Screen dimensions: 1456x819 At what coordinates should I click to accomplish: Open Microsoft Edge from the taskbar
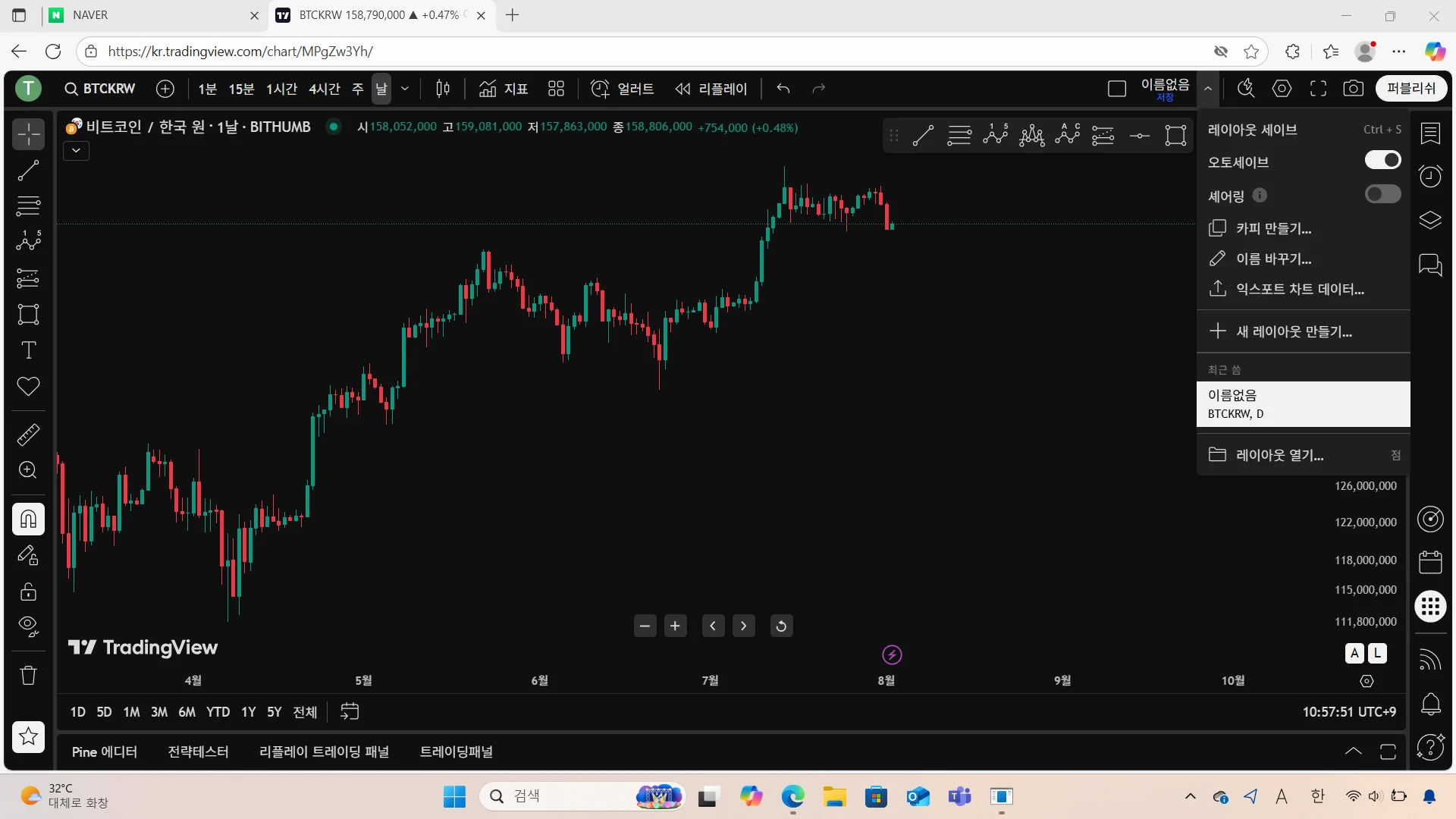click(792, 796)
